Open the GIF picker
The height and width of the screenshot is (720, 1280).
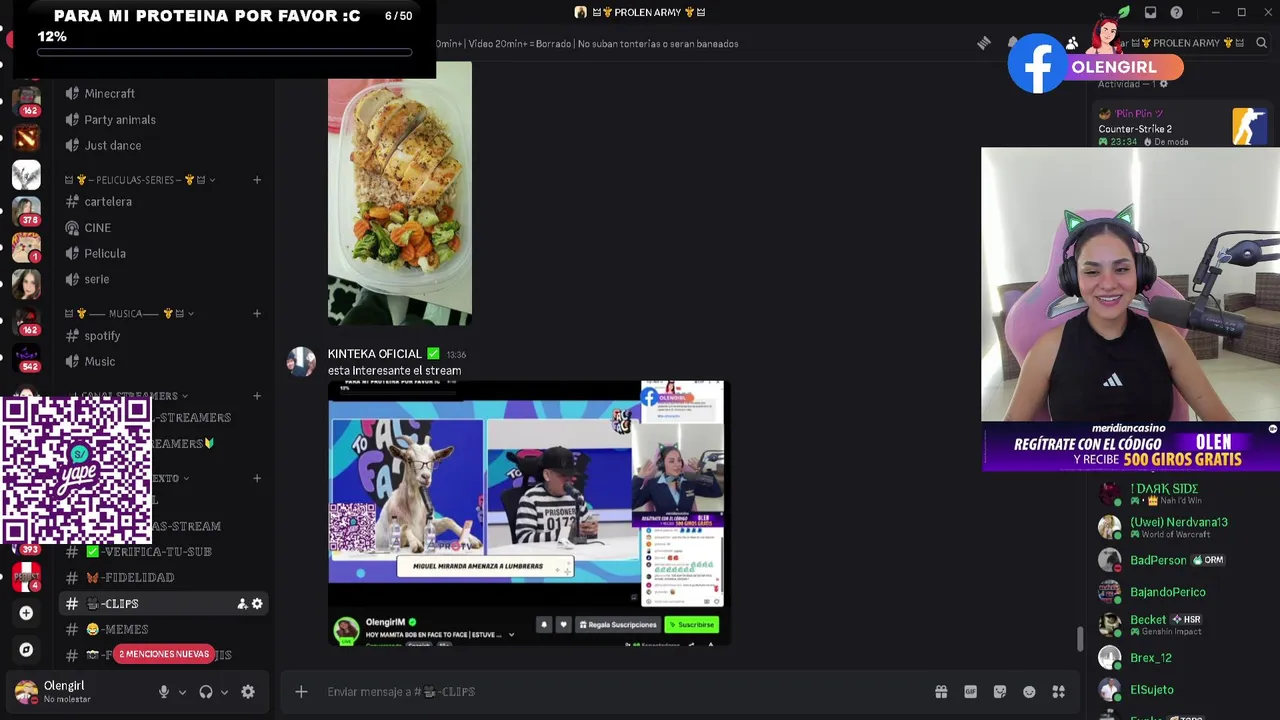[x=970, y=691]
